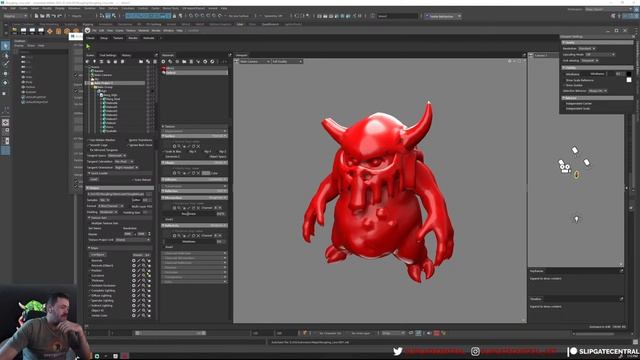The width and height of the screenshot is (640, 360).
Task: Click the rightmost icon in the Thickness map row
Action: coord(149,280)
